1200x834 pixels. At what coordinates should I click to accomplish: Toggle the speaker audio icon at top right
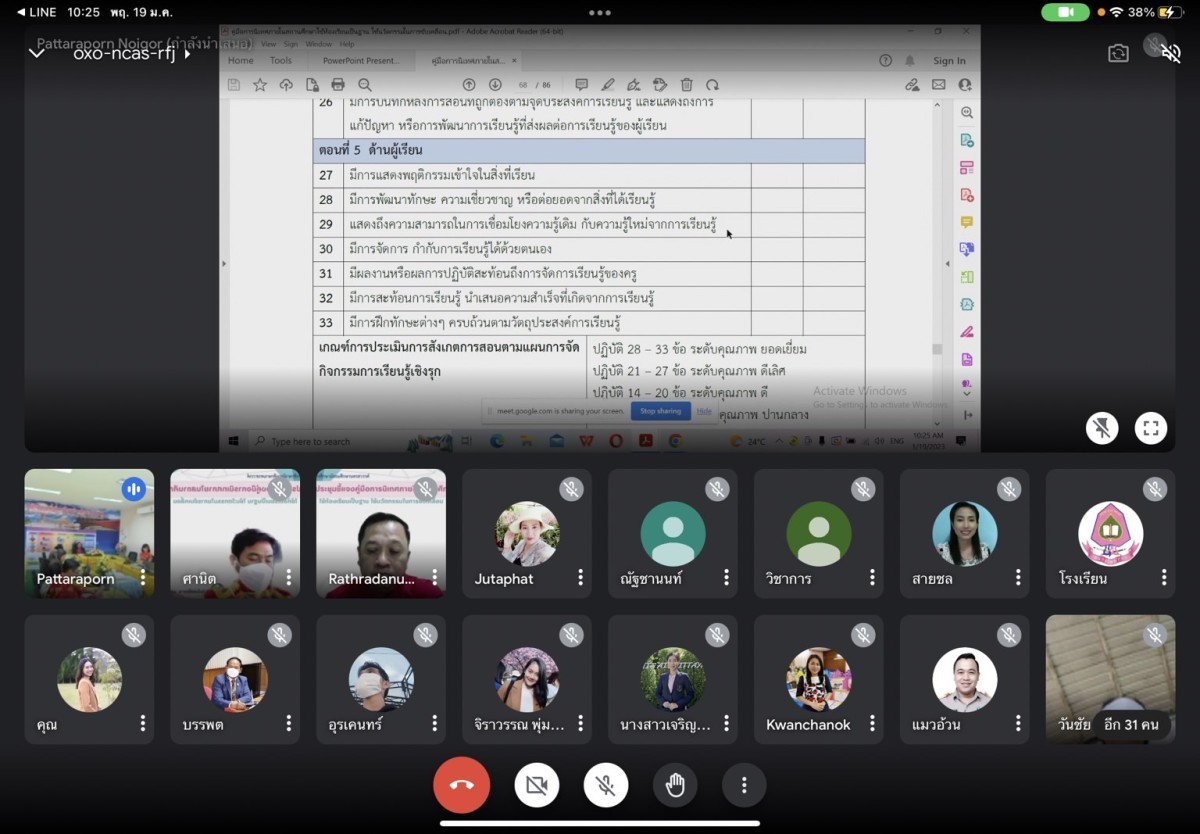1171,53
